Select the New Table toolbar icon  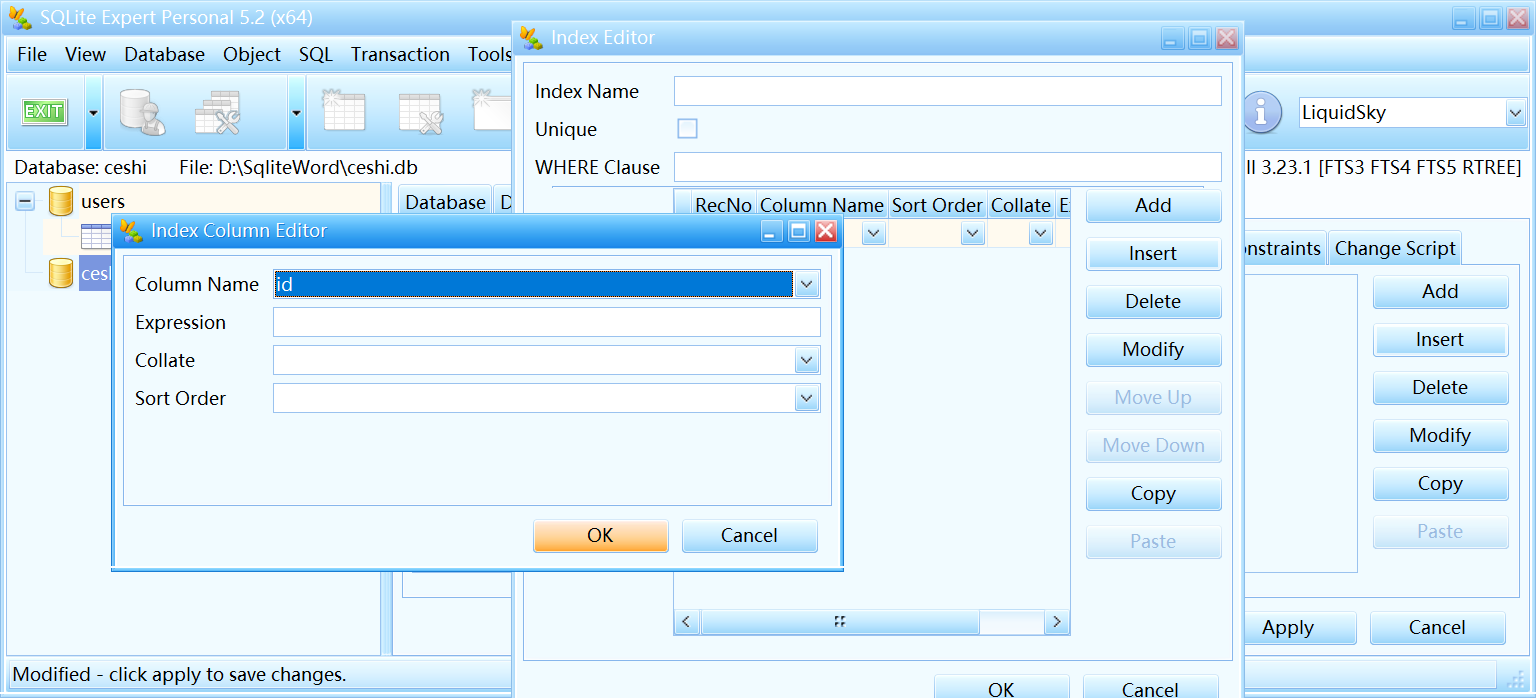pyautogui.click(x=343, y=111)
